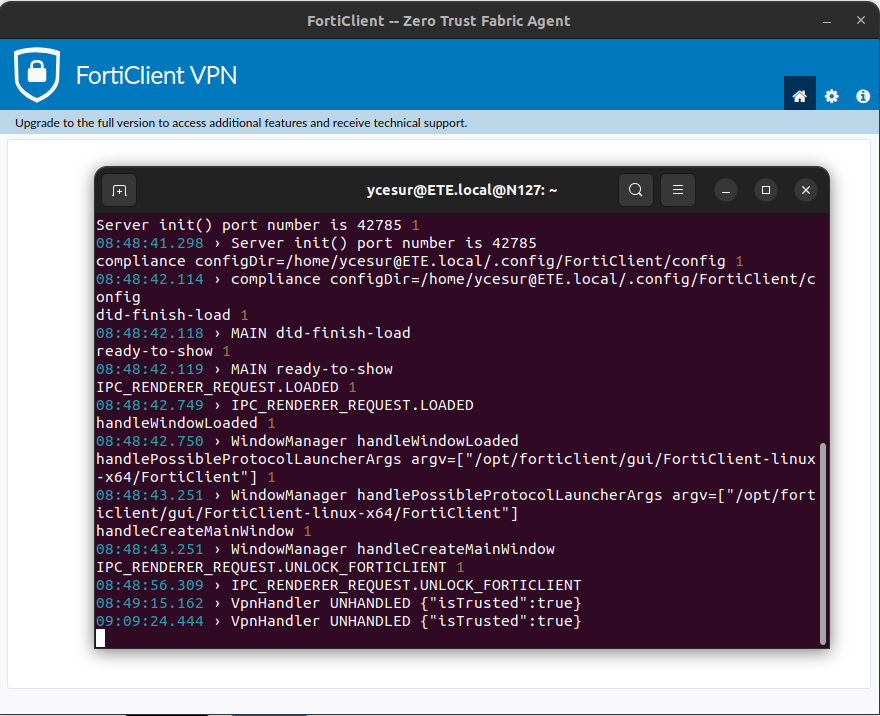Image resolution: width=880 pixels, height=716 pixels.
Task: Minimize the FortiClient window
Action: pyautogui.click(x=827, y=21)
